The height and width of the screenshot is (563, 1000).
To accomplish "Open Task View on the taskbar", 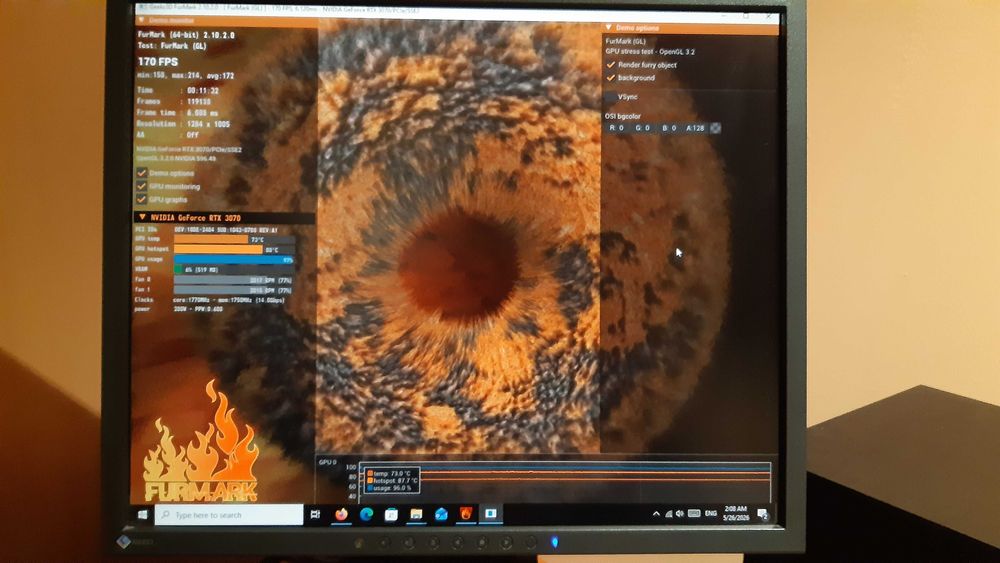I will point(315,514).
